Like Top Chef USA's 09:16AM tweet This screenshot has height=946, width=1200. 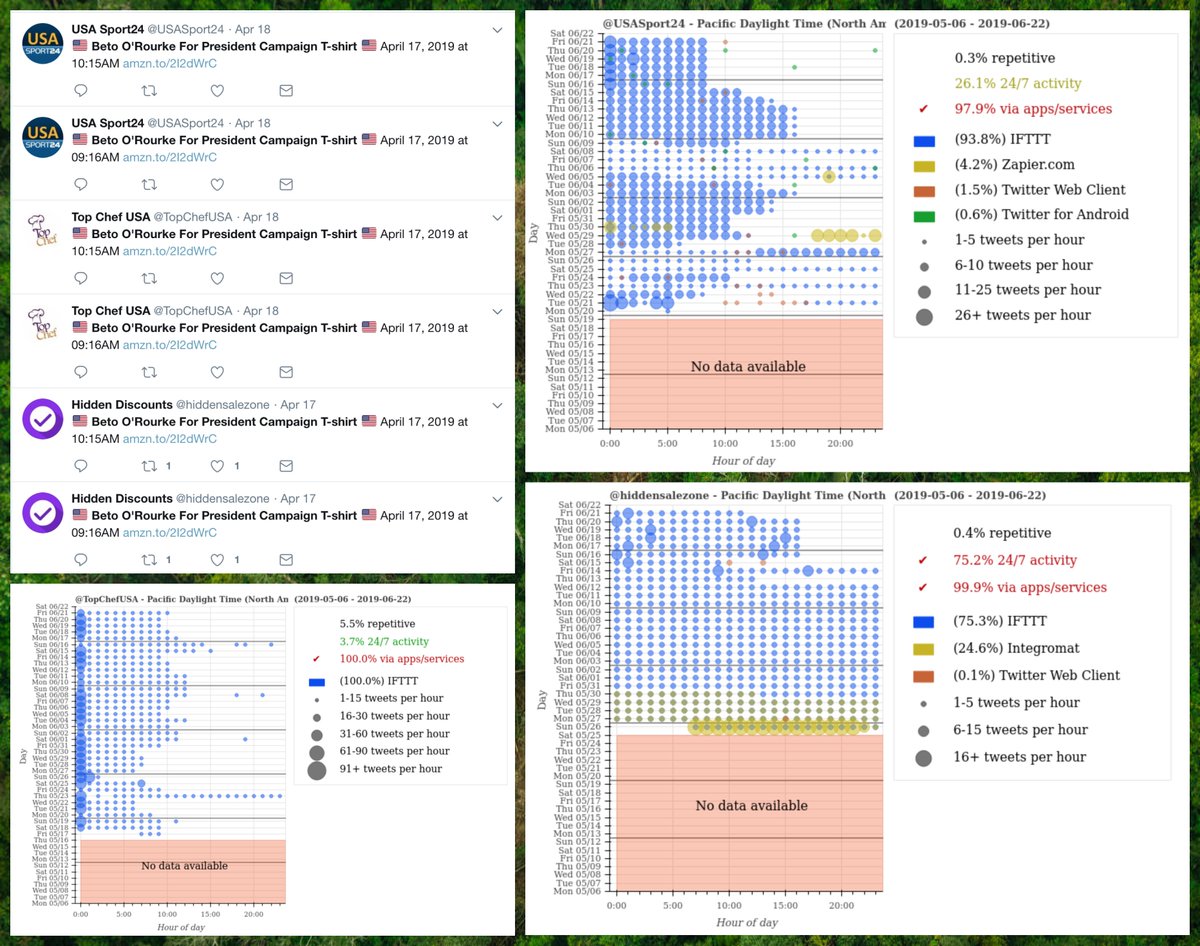(217, 372)
